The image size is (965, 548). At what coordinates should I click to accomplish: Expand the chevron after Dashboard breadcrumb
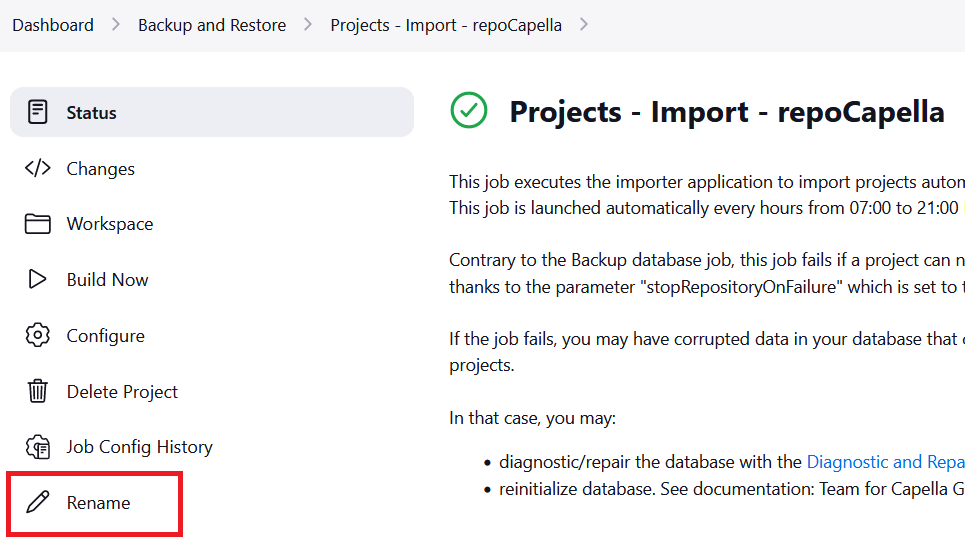click(116, 25)
